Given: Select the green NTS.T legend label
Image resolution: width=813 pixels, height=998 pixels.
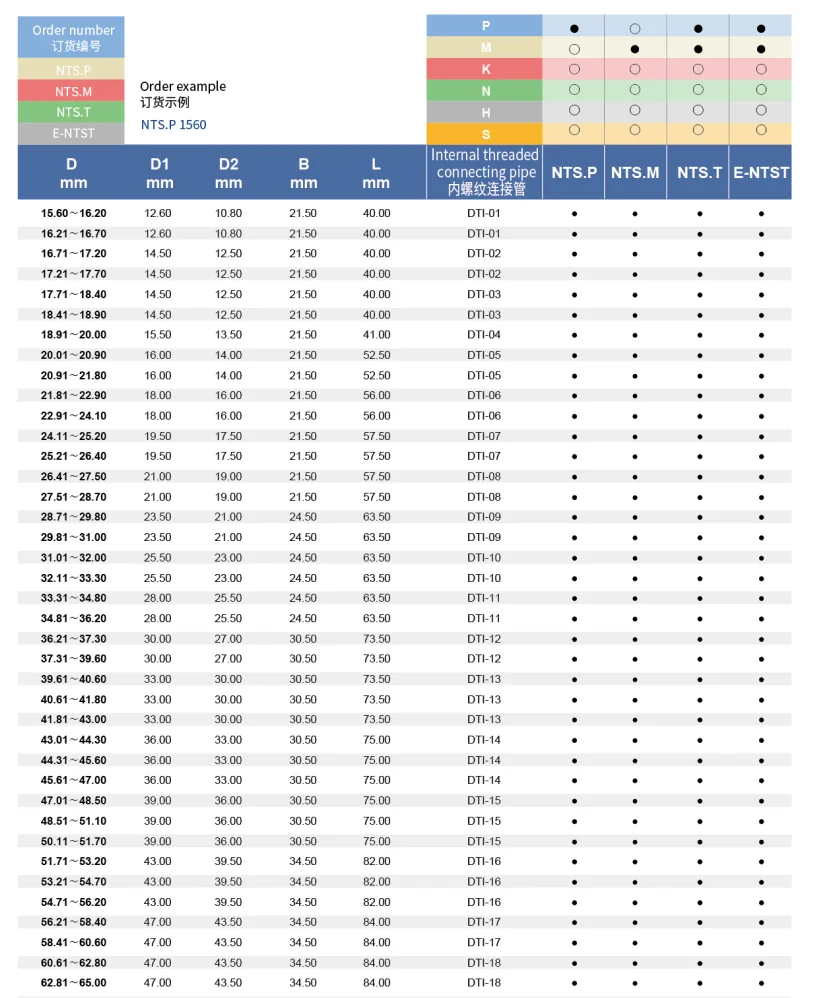Looking at the screenshot, I should click(x=71, y=112).
